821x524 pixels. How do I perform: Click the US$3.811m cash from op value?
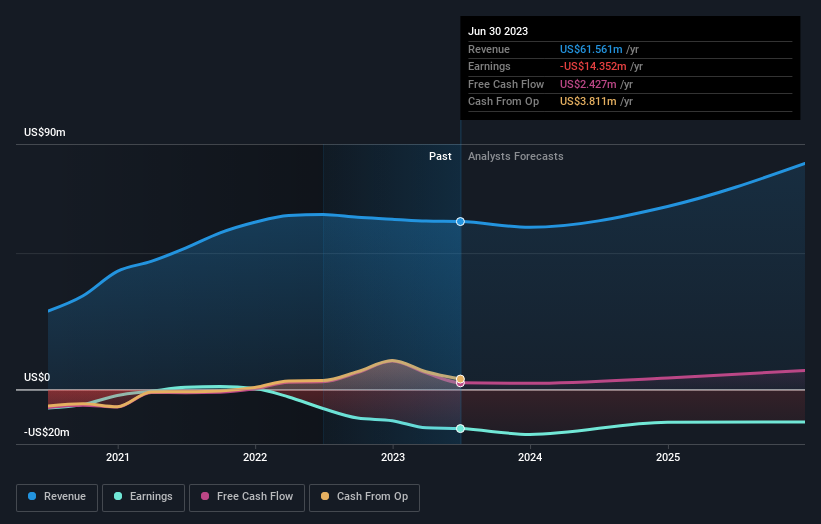point(588,102)
